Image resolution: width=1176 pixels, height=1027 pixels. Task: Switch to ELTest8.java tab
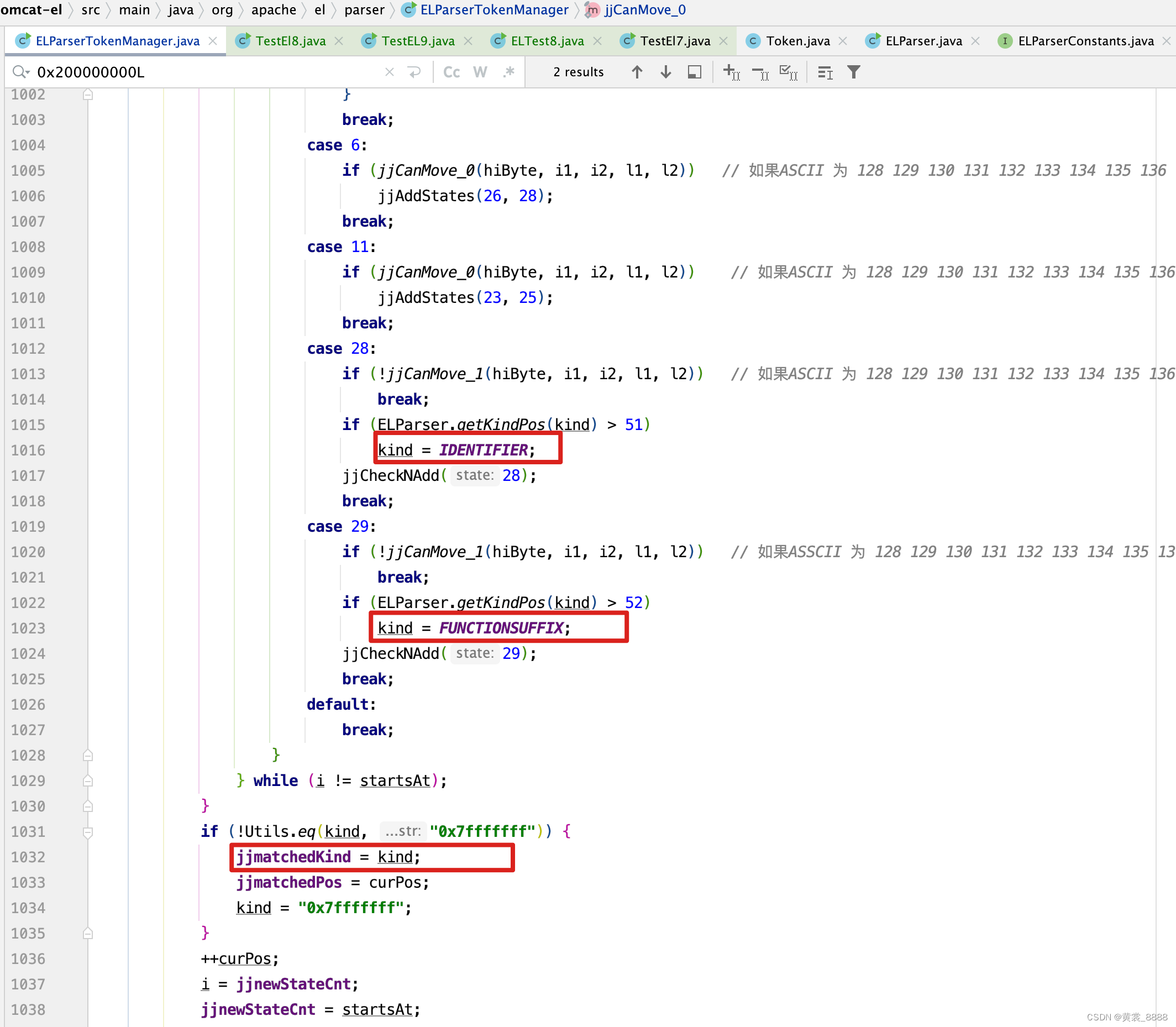coord(547,41)
